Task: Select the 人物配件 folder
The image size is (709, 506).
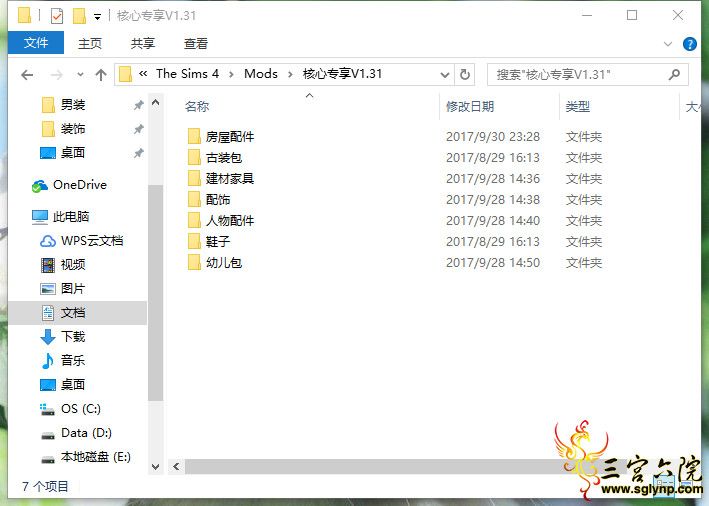Action: [x=230, y=221]
